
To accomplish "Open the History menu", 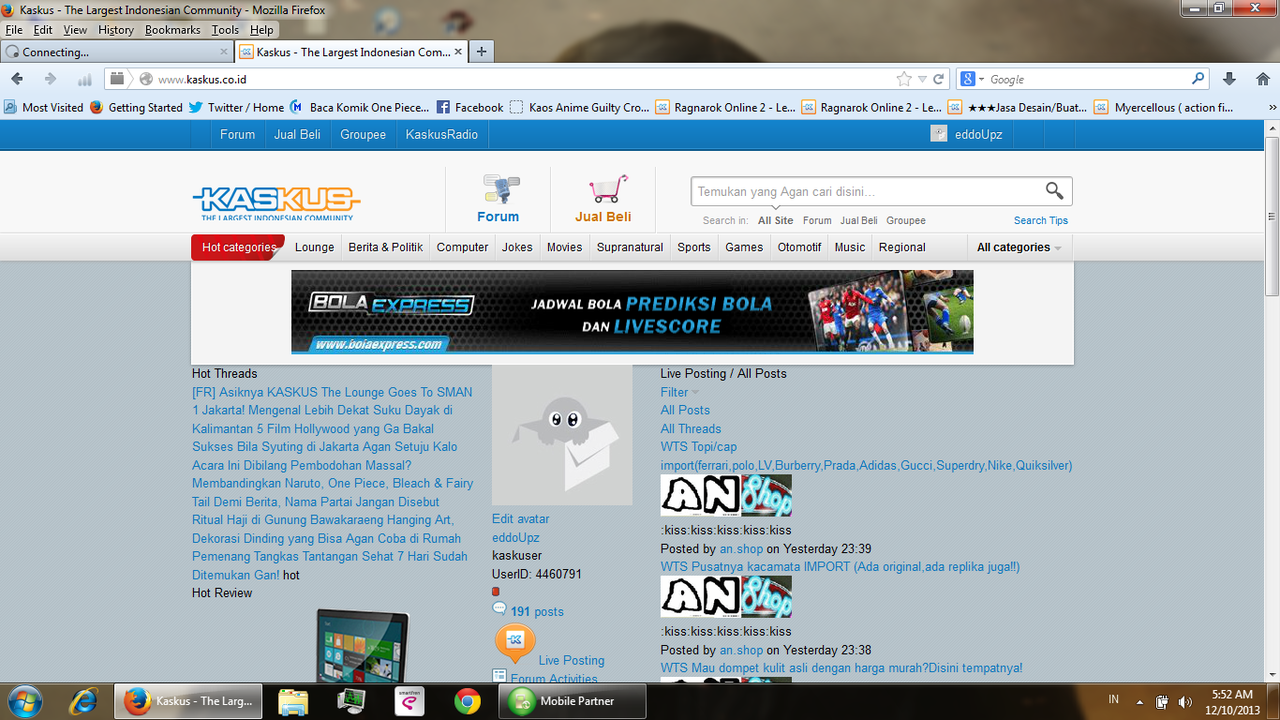I will 116,30.
